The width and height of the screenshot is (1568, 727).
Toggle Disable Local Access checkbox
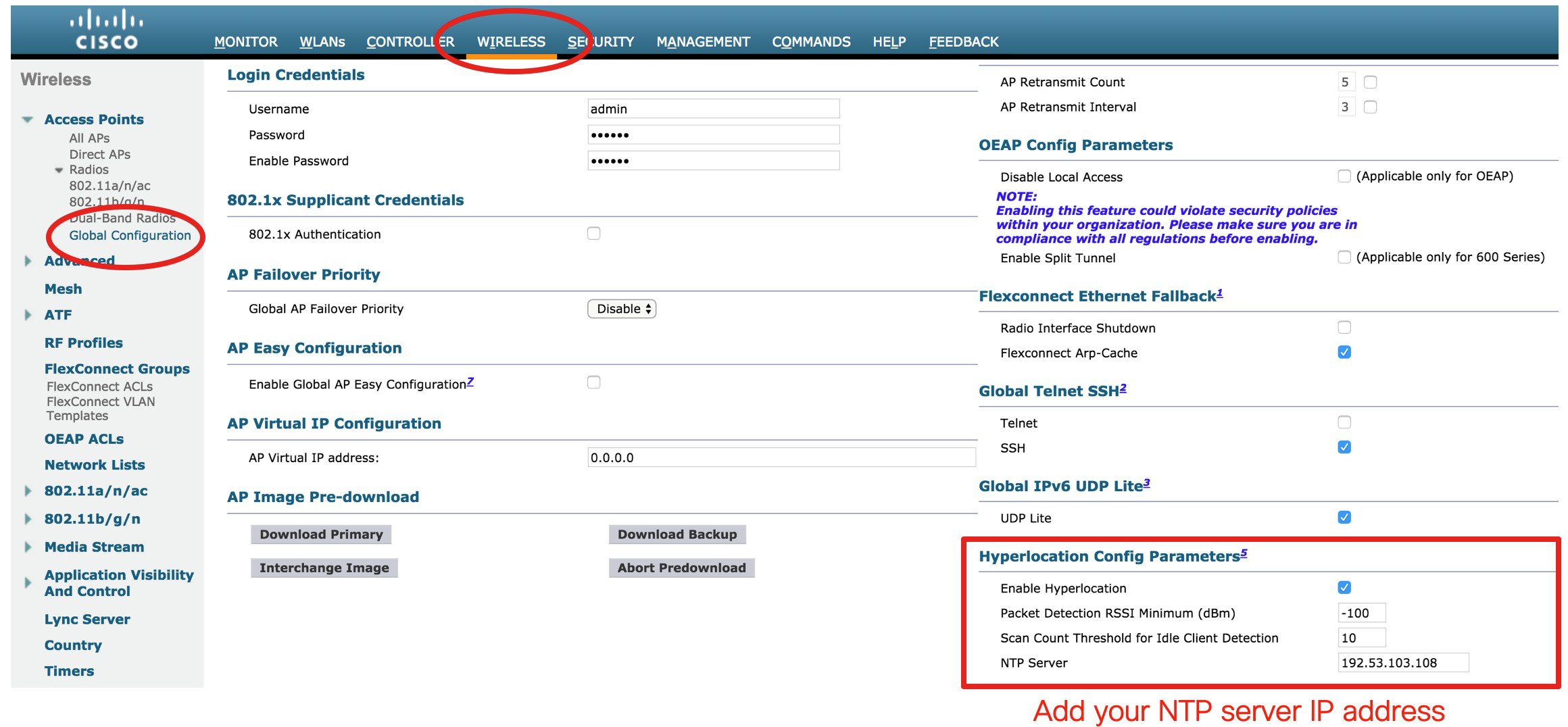click(x=1344, y=176)
